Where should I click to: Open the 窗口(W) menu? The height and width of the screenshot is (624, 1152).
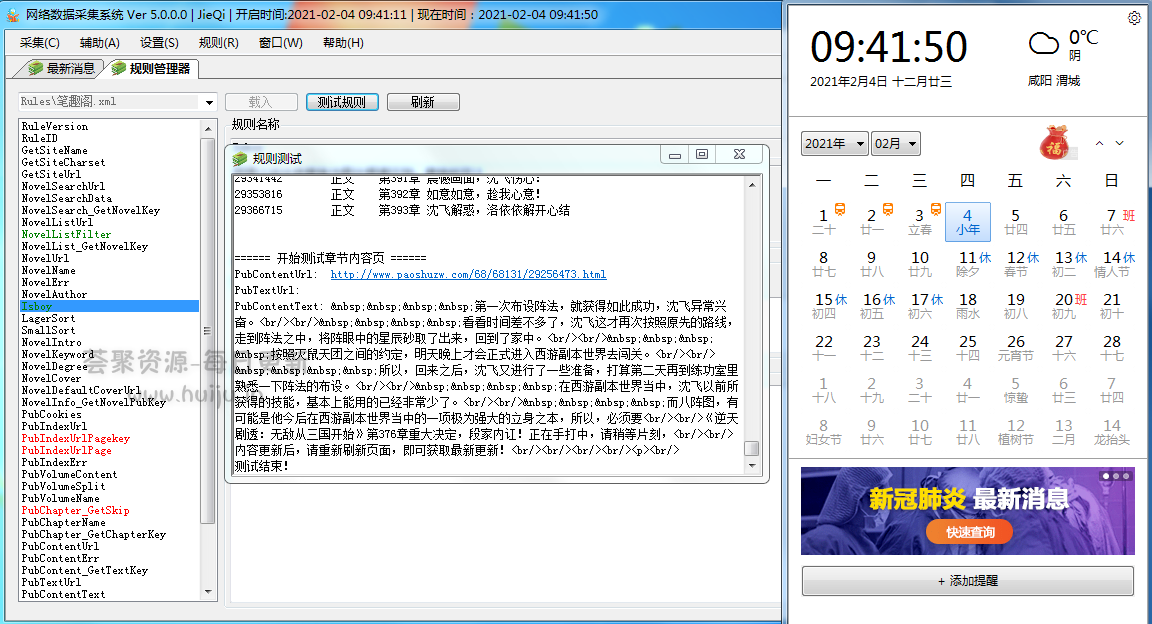click(x=280, y=43)
